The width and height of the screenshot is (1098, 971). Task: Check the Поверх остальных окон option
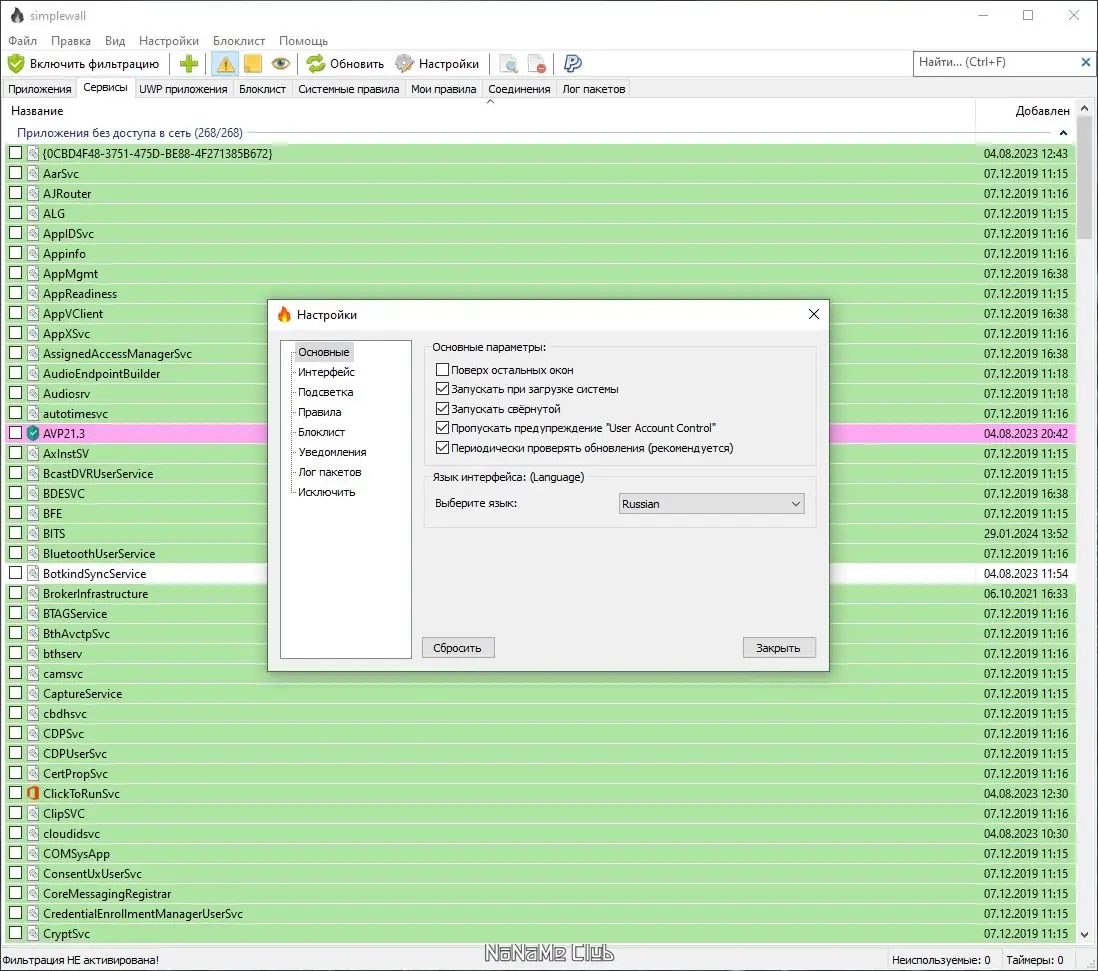(x=442, y=370)
